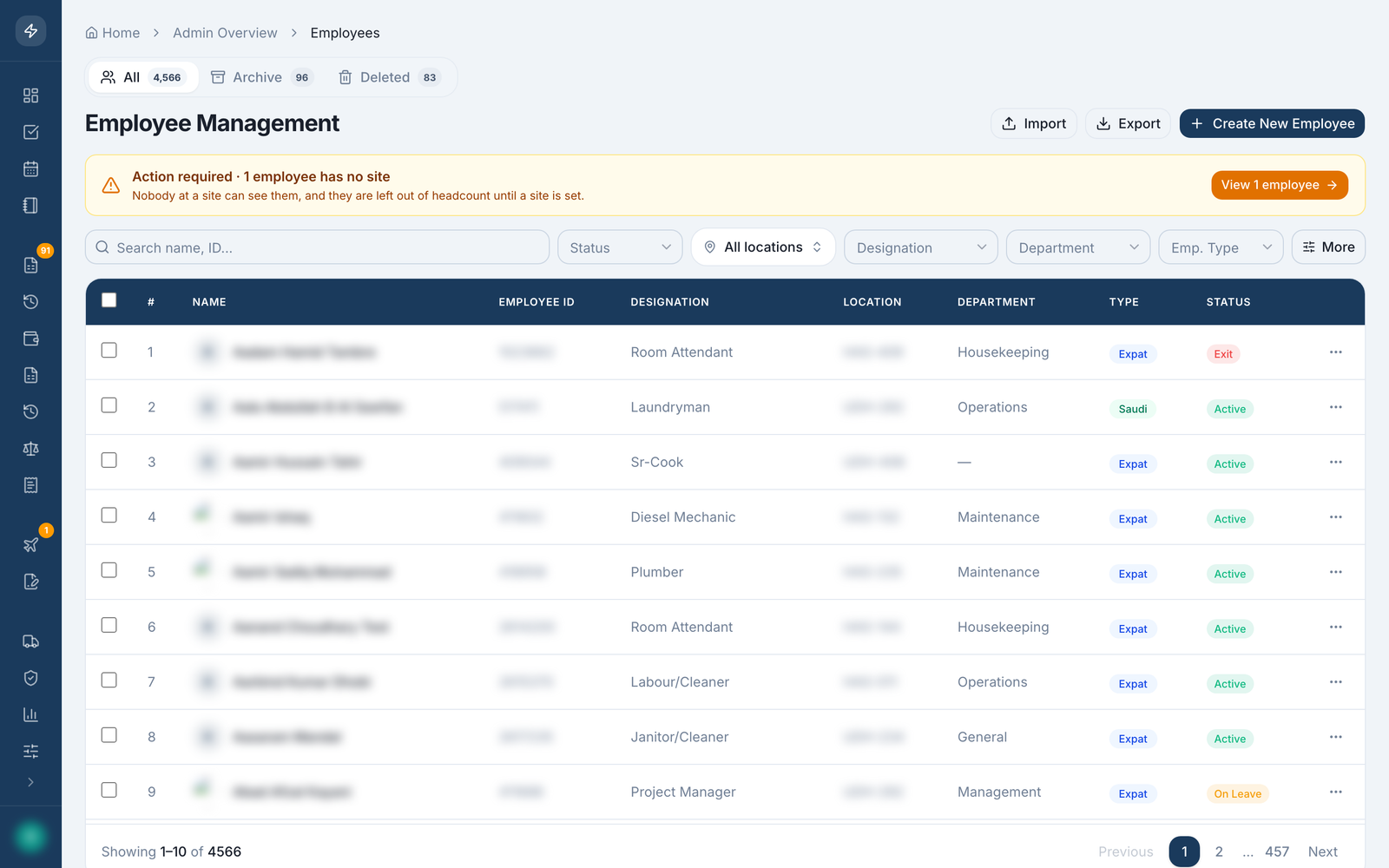Select the checkbox for row 3
1389x868 pixels.
(109, 460)
